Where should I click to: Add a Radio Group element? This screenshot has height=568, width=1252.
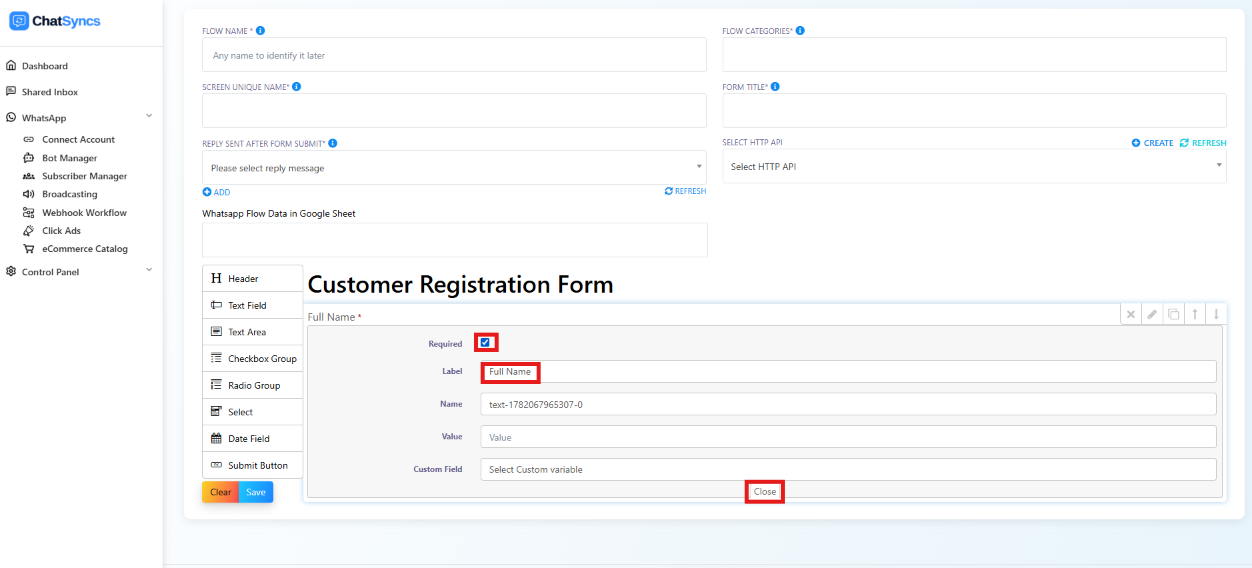point(252,385)
